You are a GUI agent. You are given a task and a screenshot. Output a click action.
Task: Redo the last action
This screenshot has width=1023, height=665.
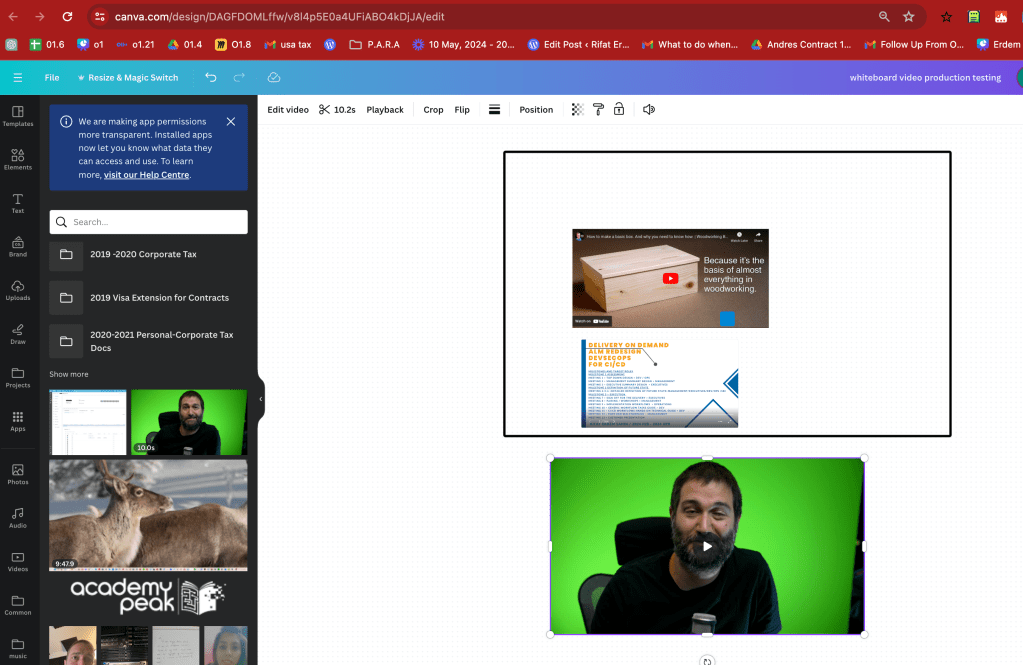click(239, 77)
